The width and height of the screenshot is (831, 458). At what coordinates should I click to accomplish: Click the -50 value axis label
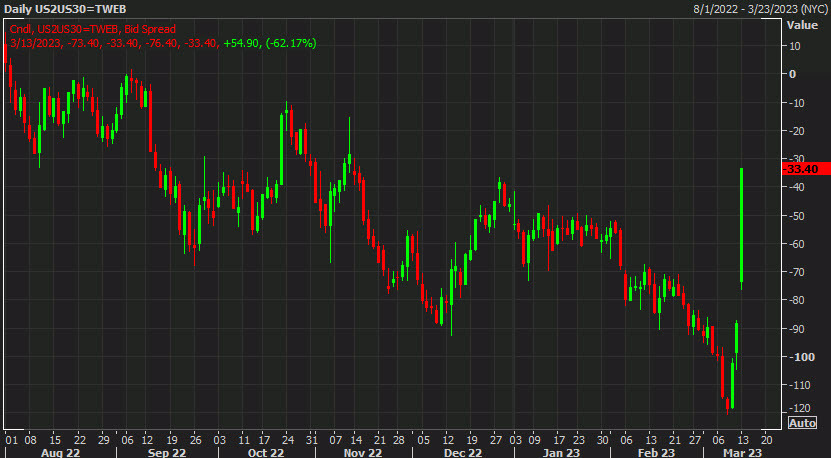click(797, 215)
